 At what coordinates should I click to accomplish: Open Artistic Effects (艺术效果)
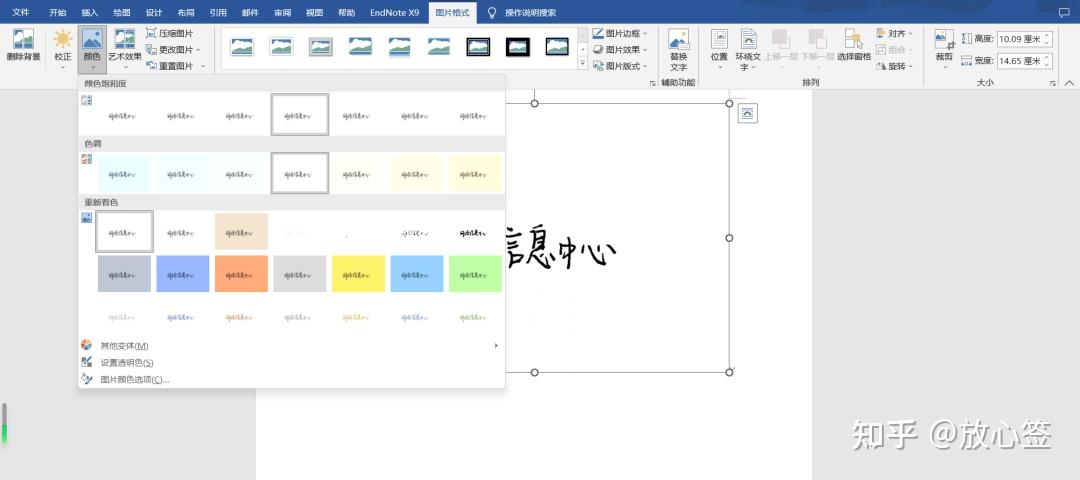click(125, 48)
